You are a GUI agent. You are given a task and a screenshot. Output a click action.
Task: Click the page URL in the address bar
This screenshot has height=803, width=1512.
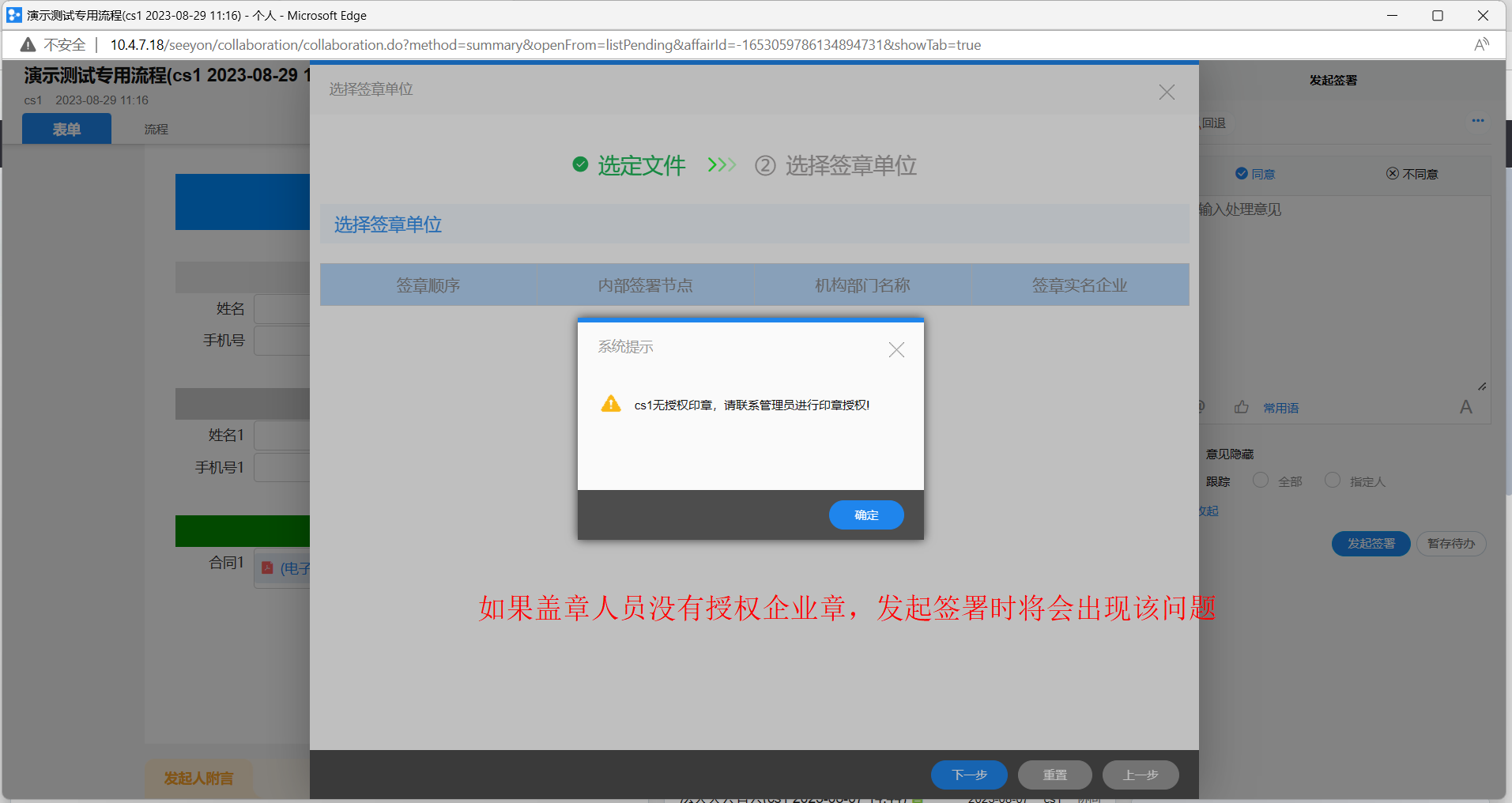click(545, 45)
